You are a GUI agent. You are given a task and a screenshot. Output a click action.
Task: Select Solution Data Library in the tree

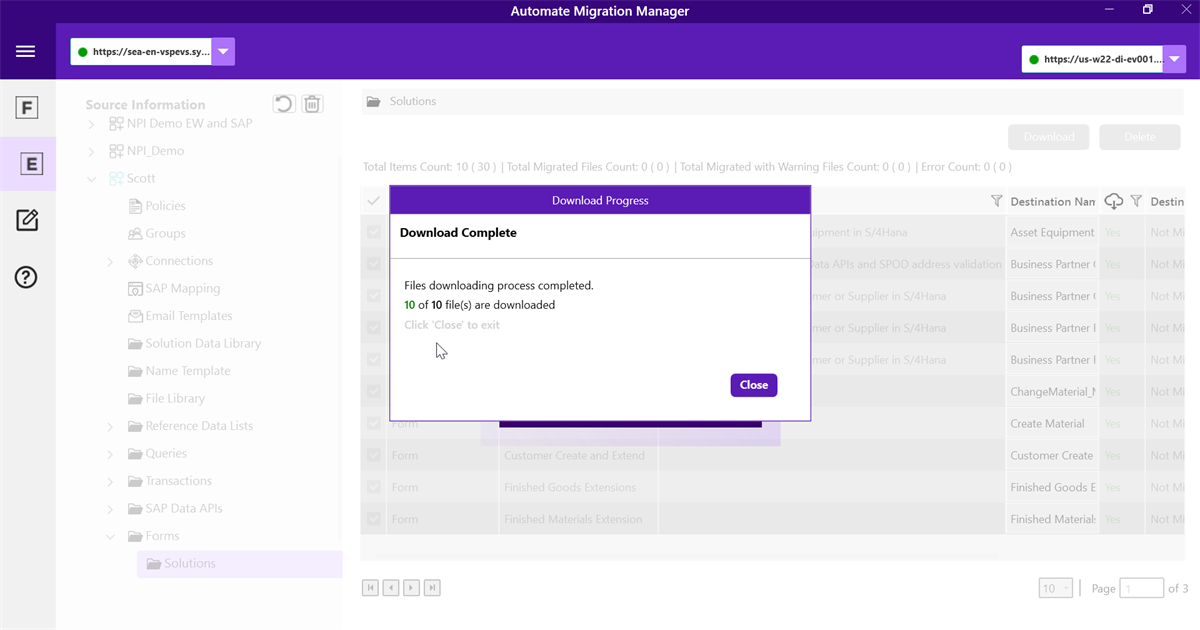point(203,343)
